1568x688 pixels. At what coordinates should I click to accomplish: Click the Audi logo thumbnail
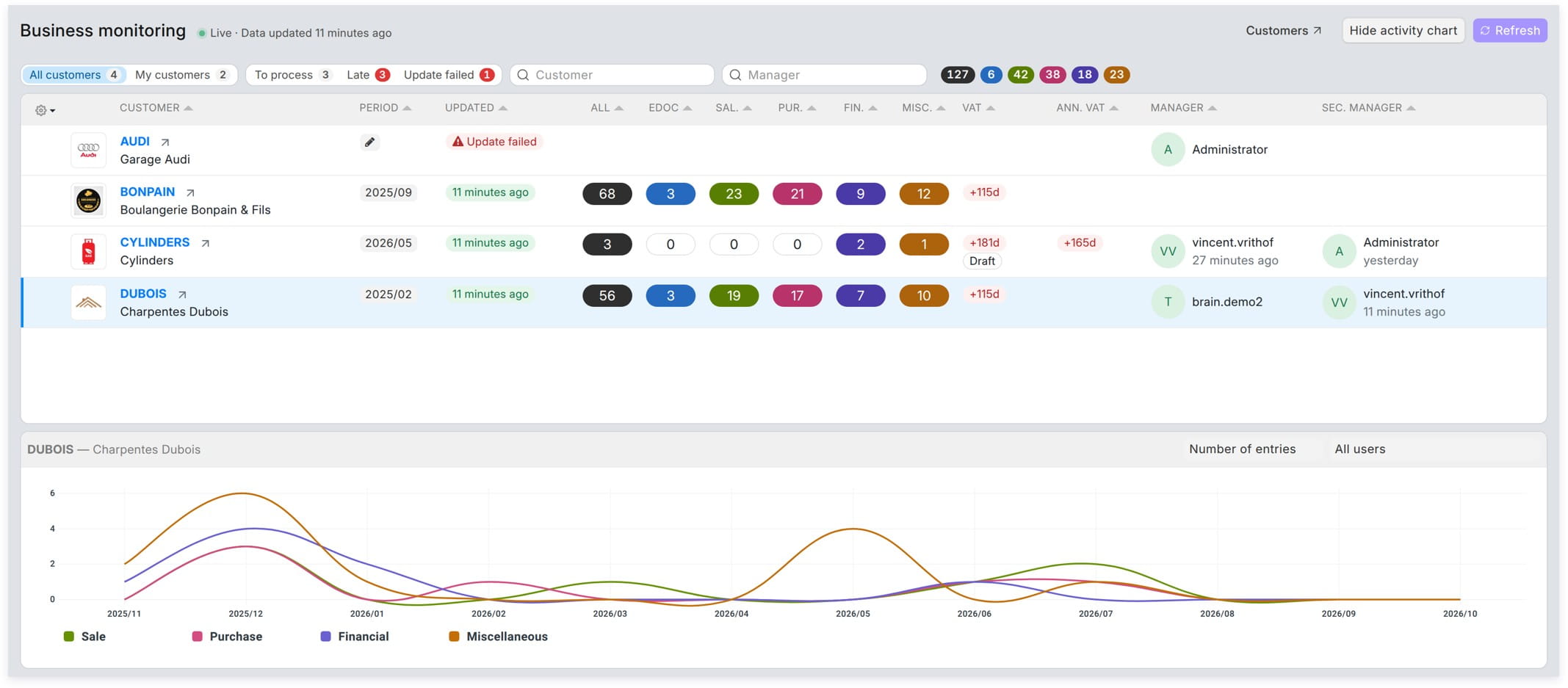(x=88, y=150)
